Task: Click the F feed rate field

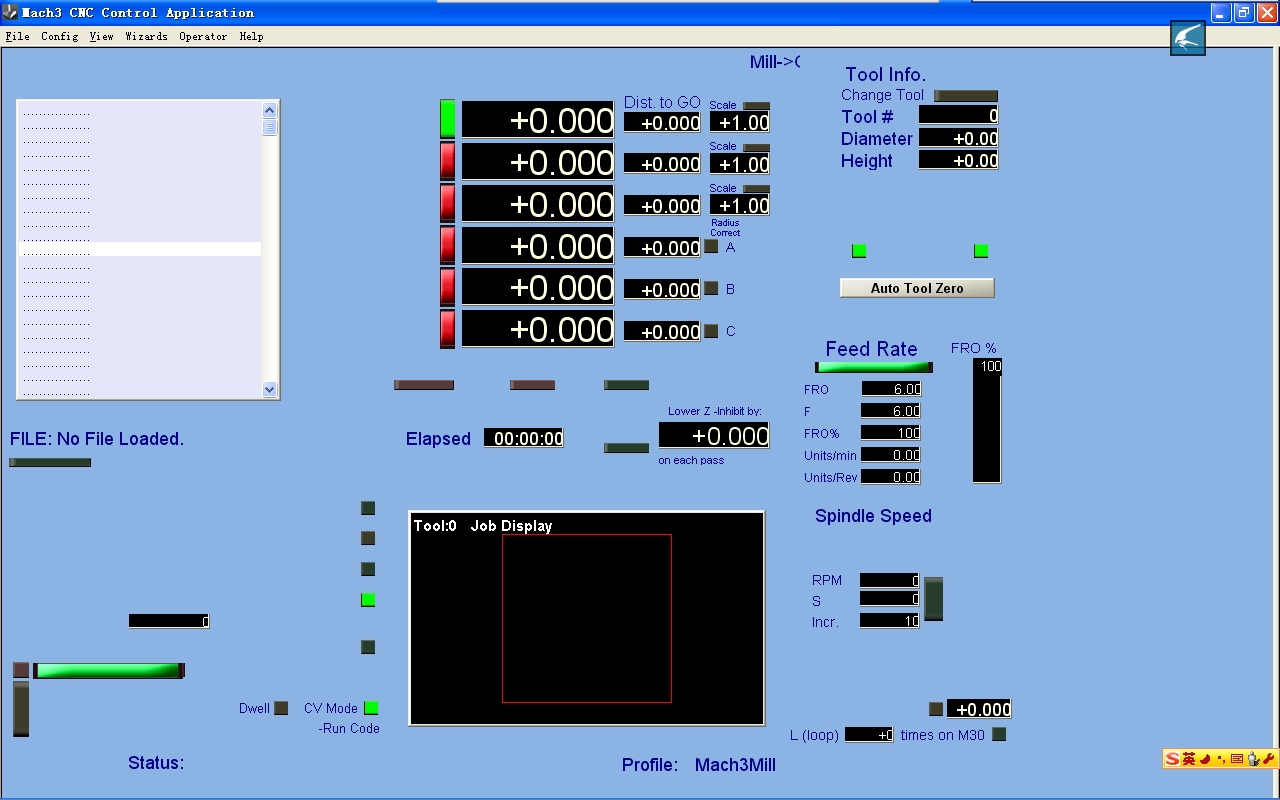Action: [890, 411]
